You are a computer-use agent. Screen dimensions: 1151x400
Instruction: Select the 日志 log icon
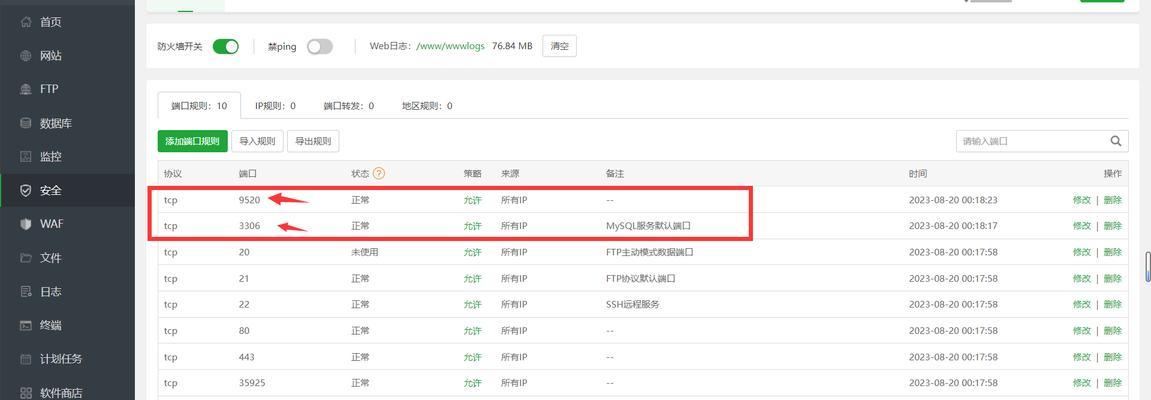click(26, 291)
